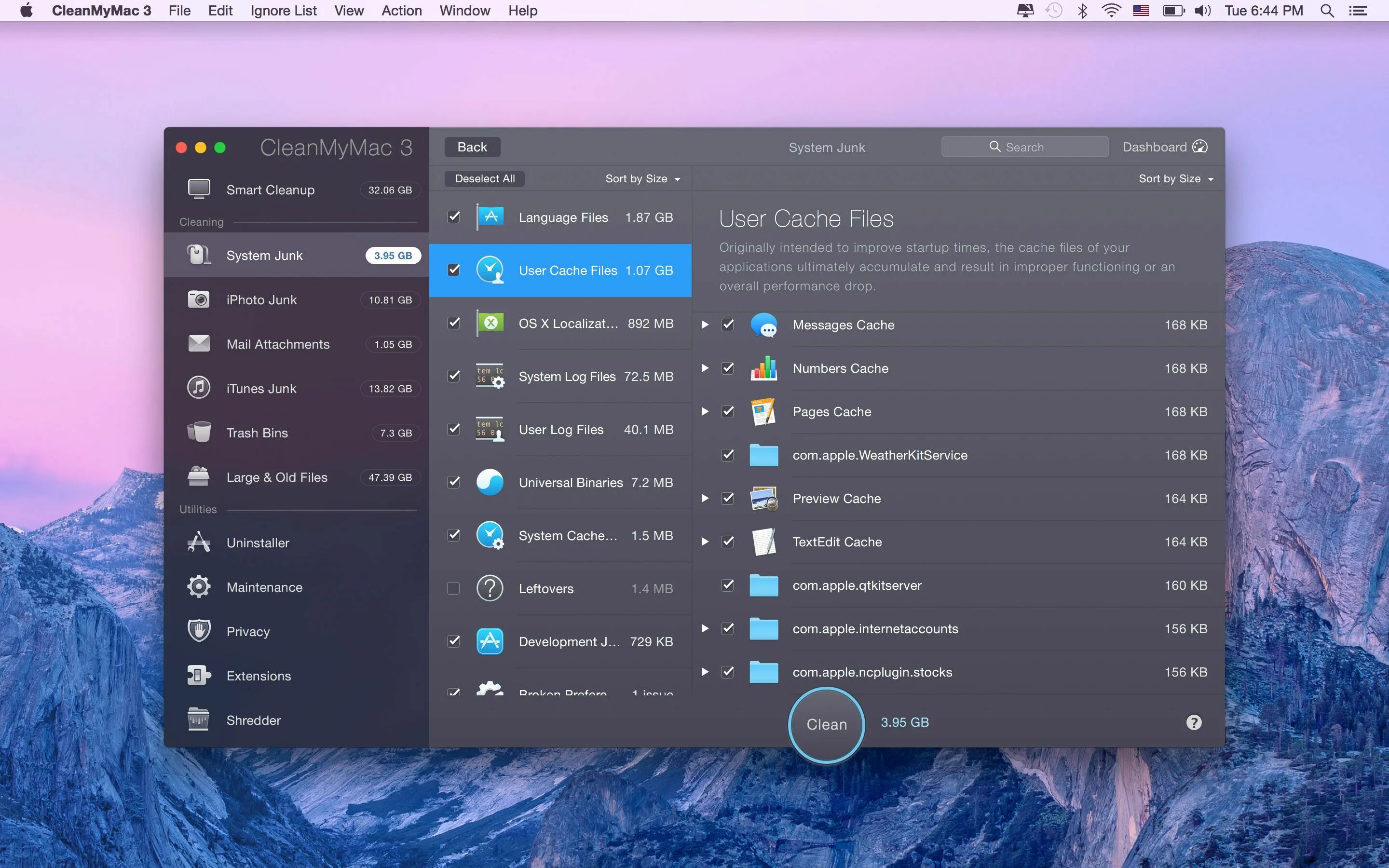Open Wi-Fi status menu
This screenshot has height=868, width=1389.
coord(1112,11)
